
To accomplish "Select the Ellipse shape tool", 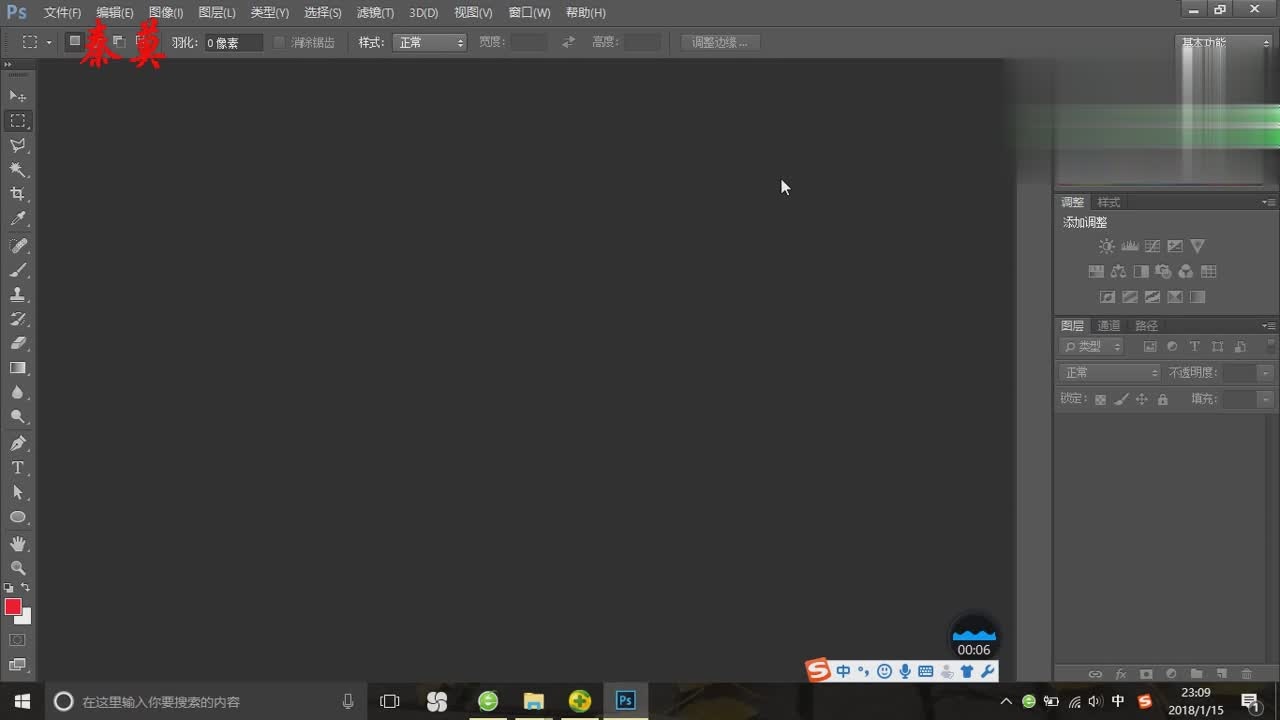I will [18, 517].
